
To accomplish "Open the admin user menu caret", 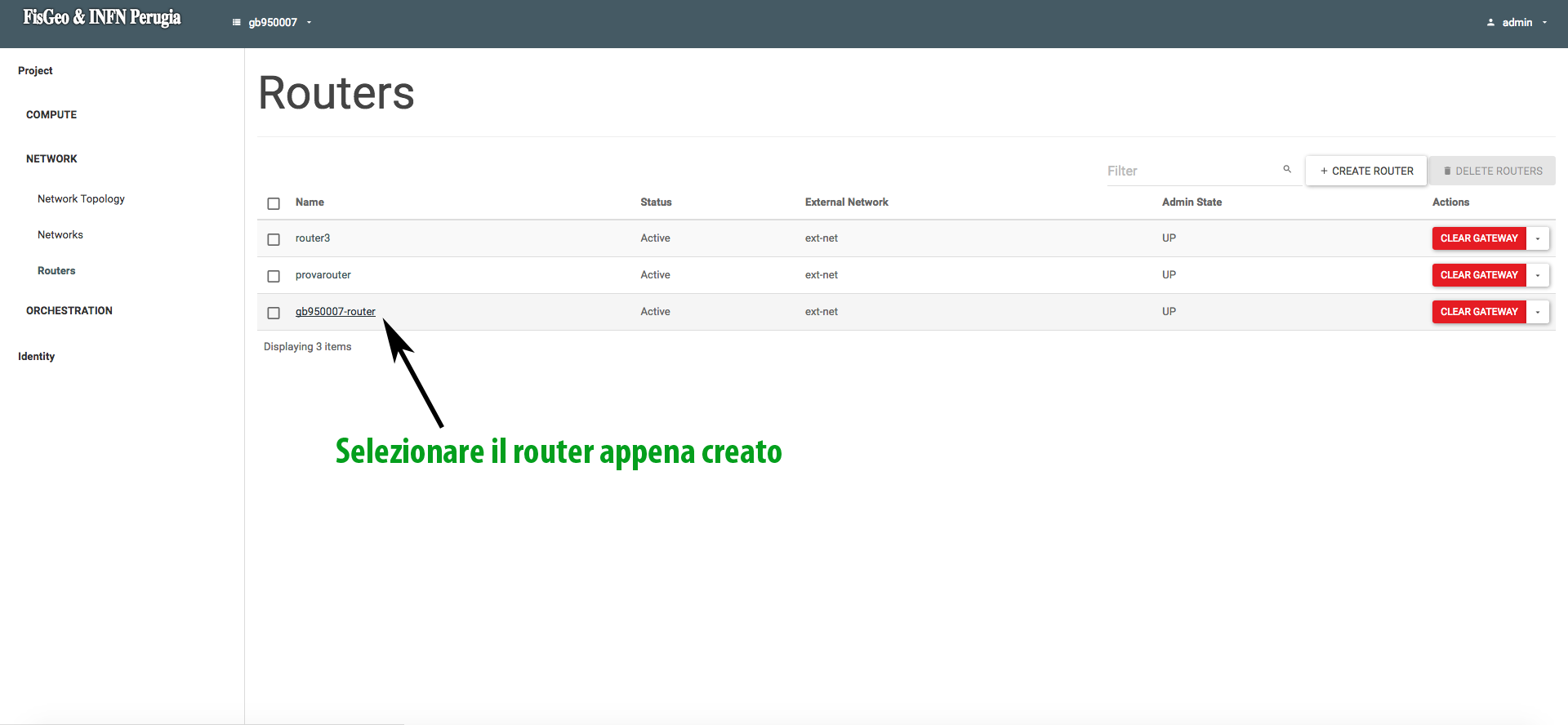I will click(x=1544, y=23).
